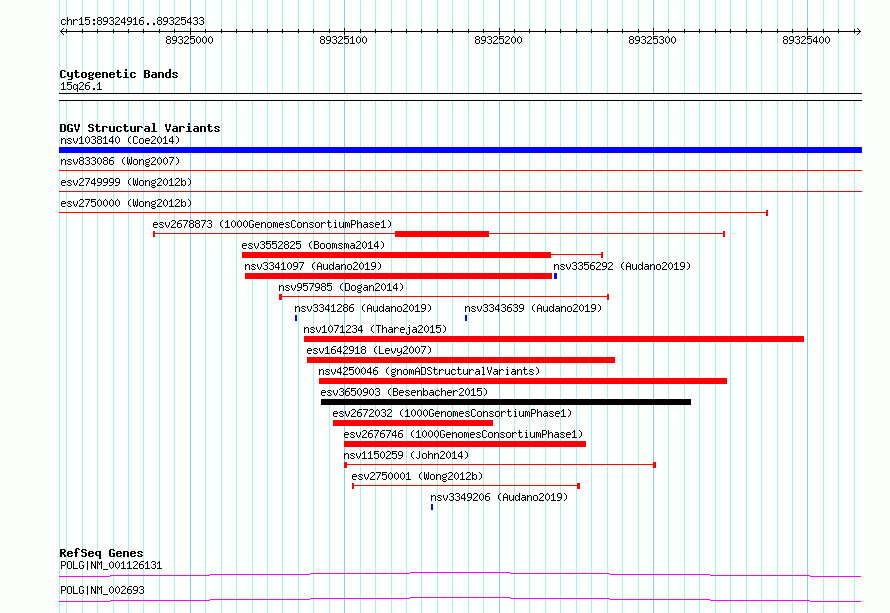
Task: Open the RefSeq Genes track title
Action: (x=101, y=553)
